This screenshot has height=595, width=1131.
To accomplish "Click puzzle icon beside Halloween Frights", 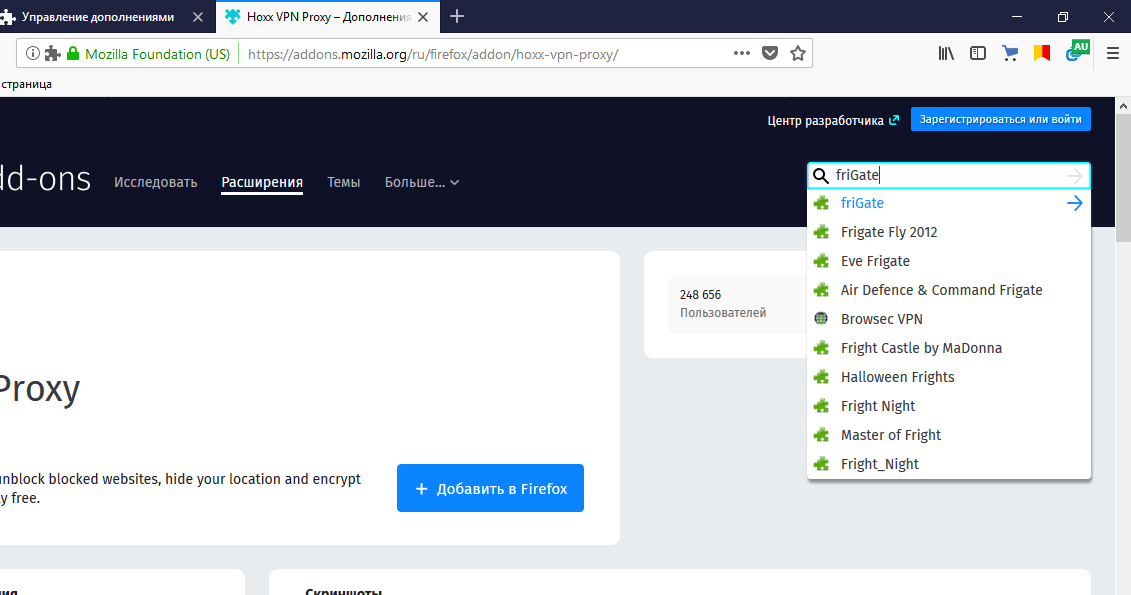I will point(821,377).
